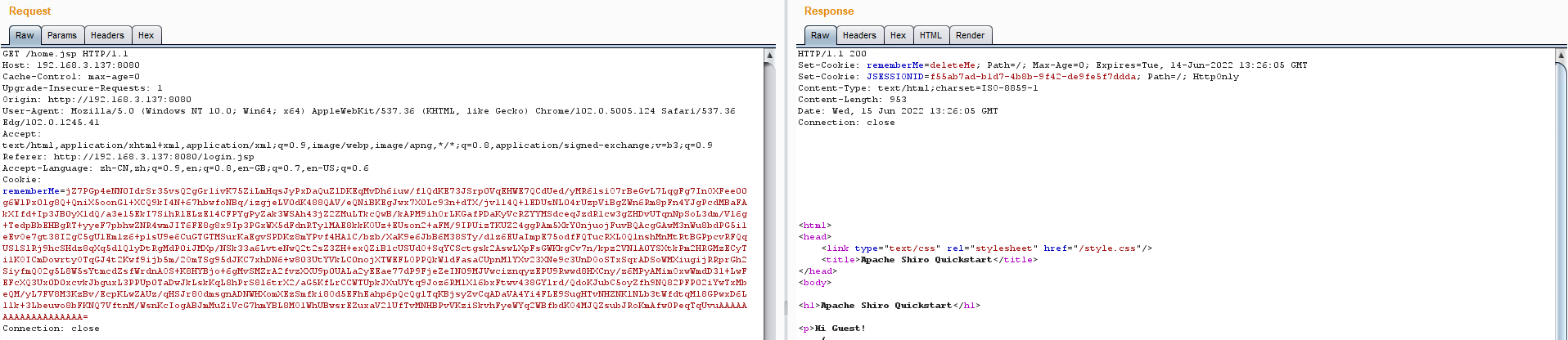Viewport: 1568px width, 340px height.
Task: Click the opening html tag in response
Action: pyautogui.click(x=815, y=226)
